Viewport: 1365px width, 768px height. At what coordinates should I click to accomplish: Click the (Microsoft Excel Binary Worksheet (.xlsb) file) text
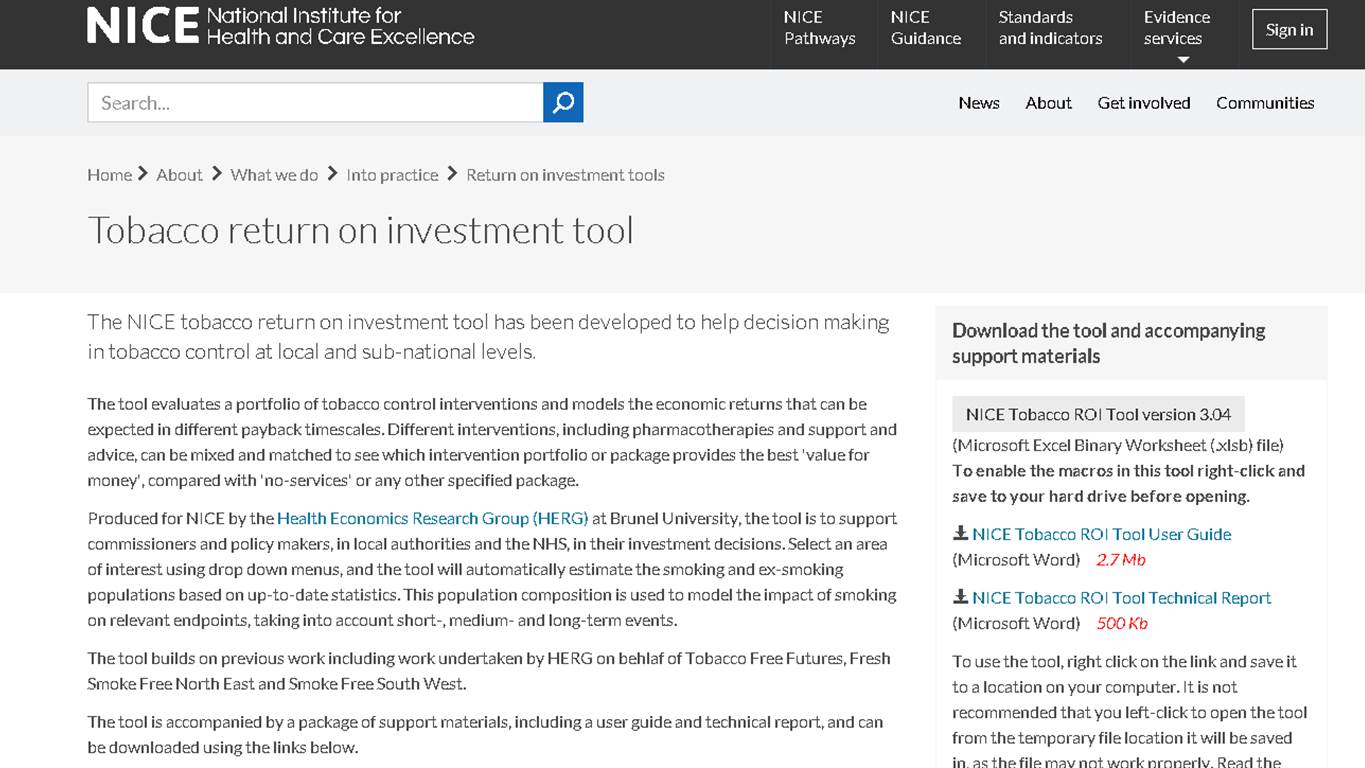(1117, 445)
